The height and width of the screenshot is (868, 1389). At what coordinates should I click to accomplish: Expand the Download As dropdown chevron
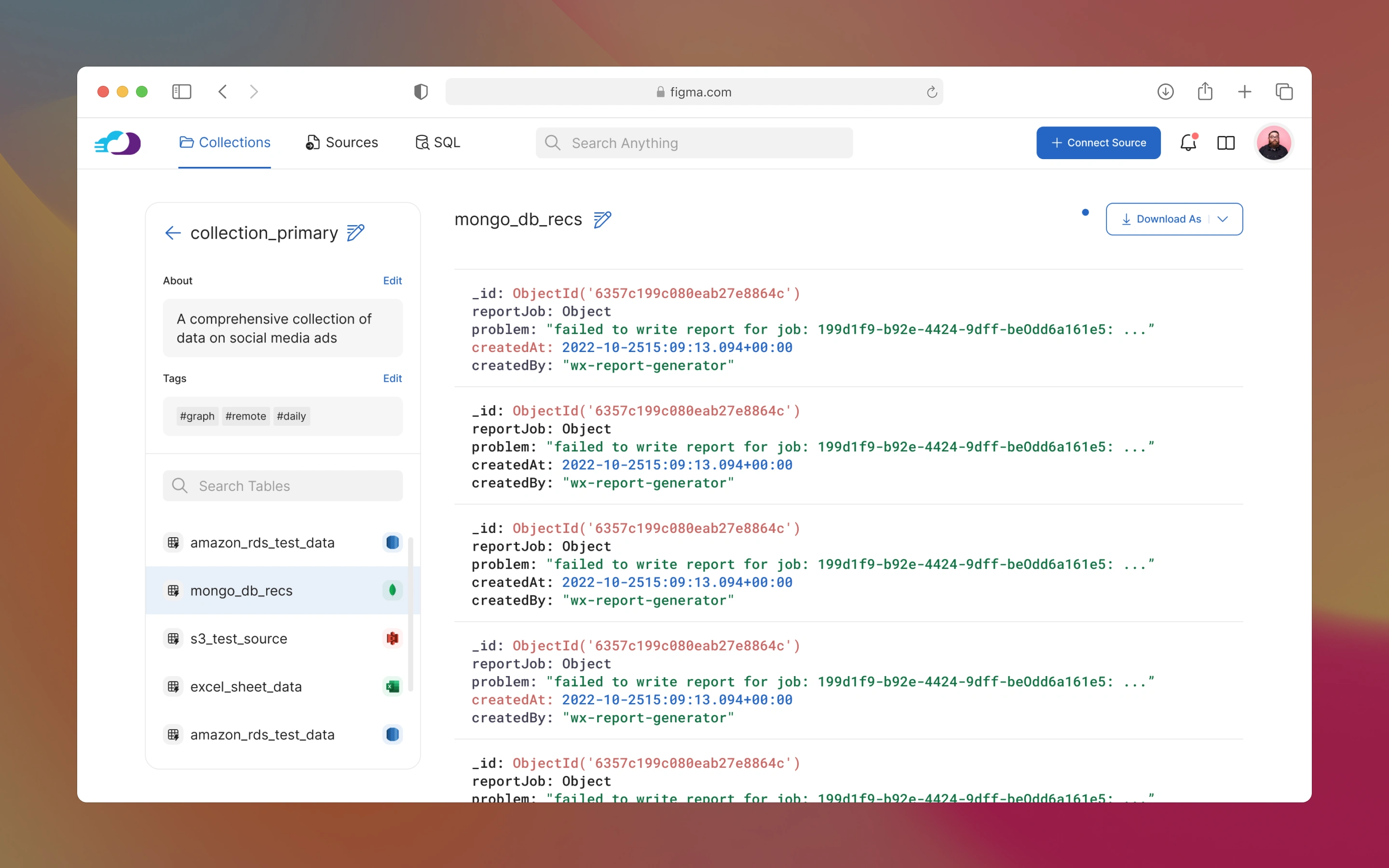point(1223,219)
